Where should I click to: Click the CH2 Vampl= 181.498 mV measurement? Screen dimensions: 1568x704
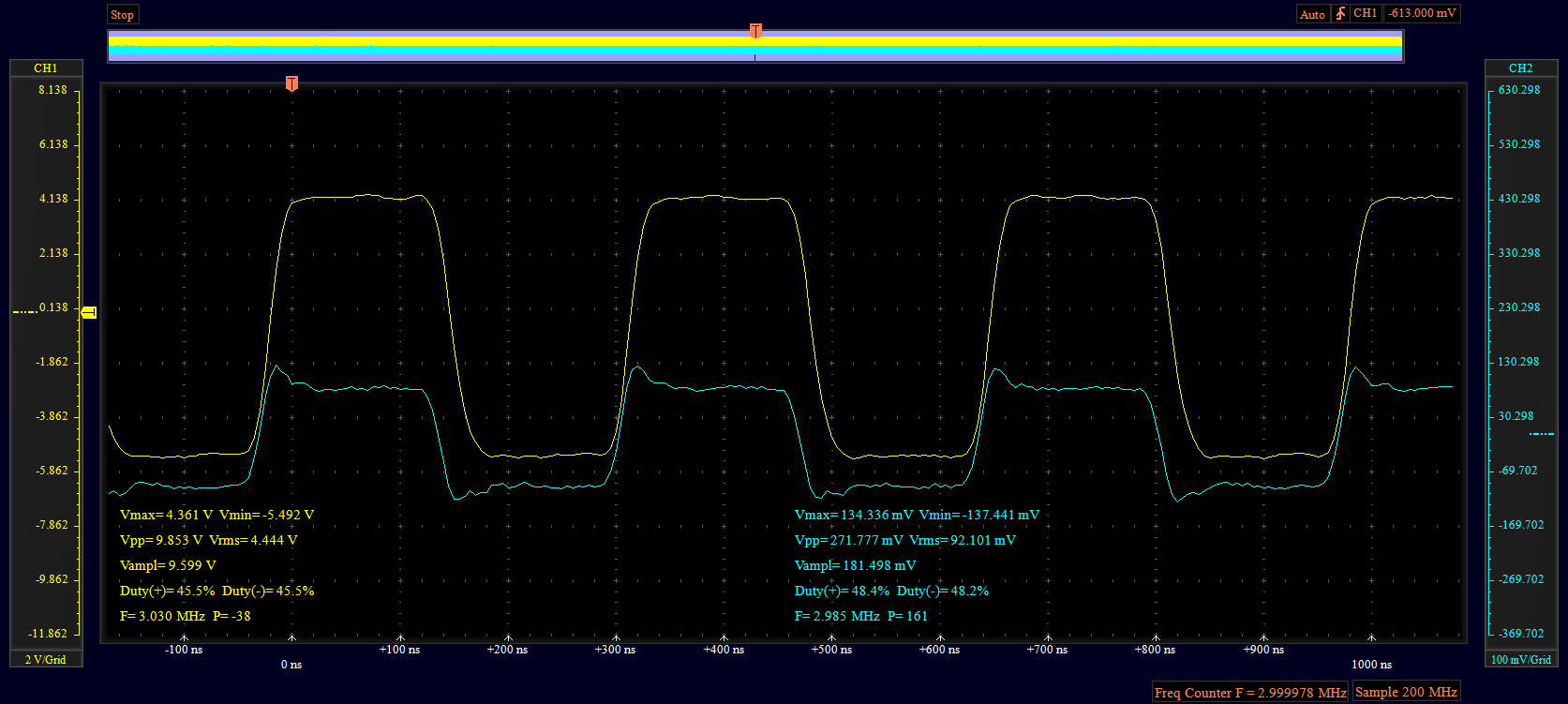(x=855, y=565)
